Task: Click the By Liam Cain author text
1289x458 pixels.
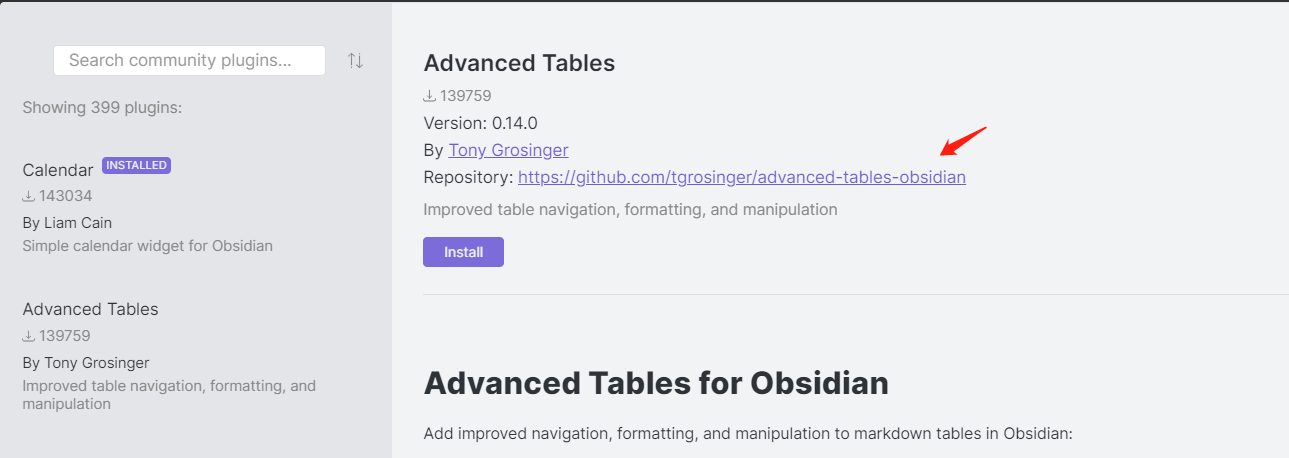Action: coord(67,222)
